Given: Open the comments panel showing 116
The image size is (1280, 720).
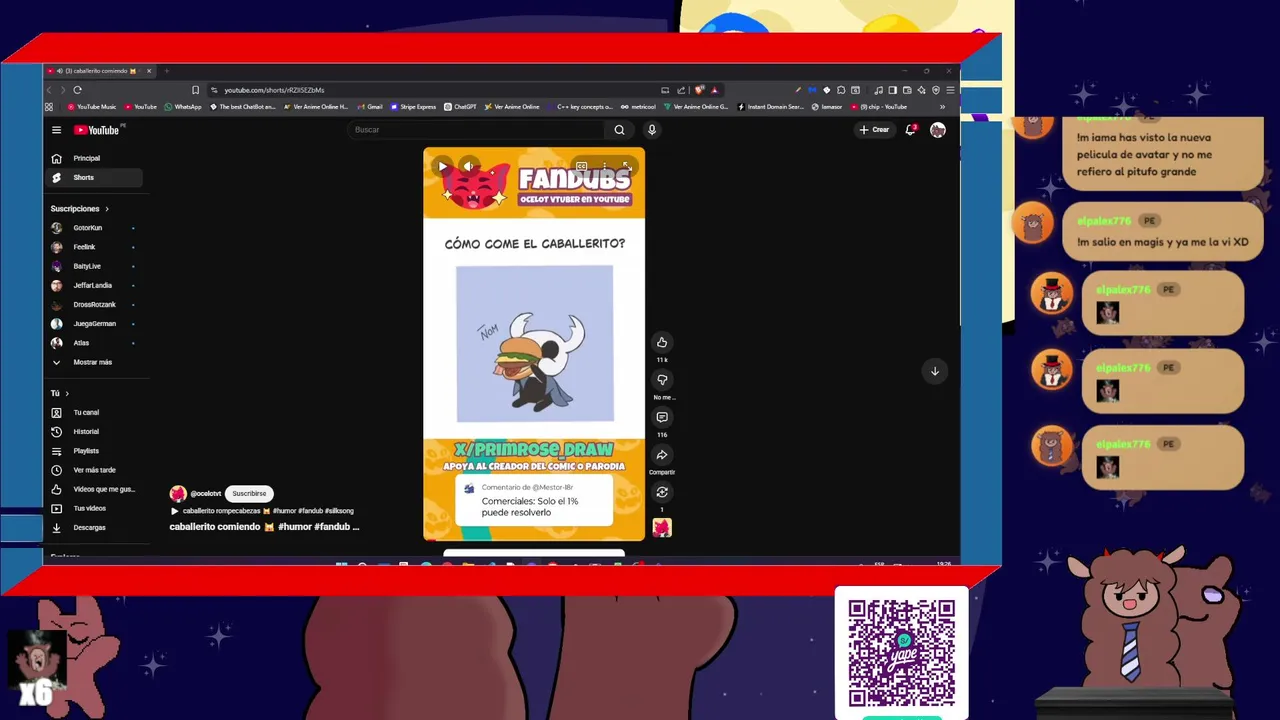Looking at the screenshot, I should [x=662, y=418].
